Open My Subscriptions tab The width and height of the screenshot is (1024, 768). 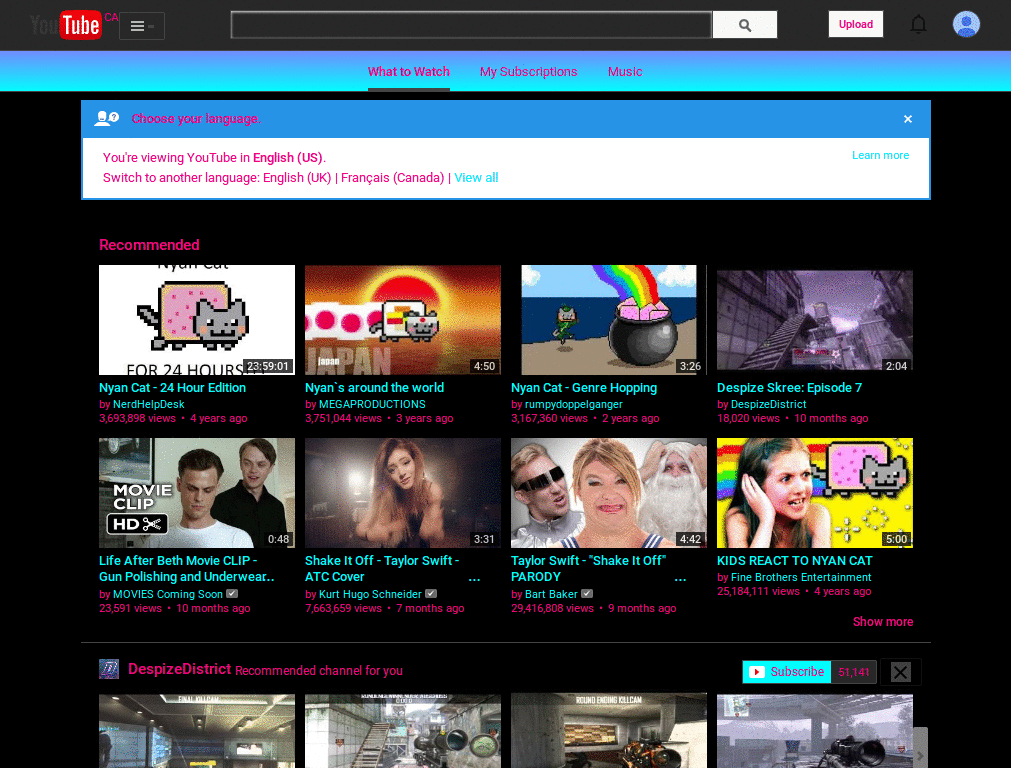point(528,72)
